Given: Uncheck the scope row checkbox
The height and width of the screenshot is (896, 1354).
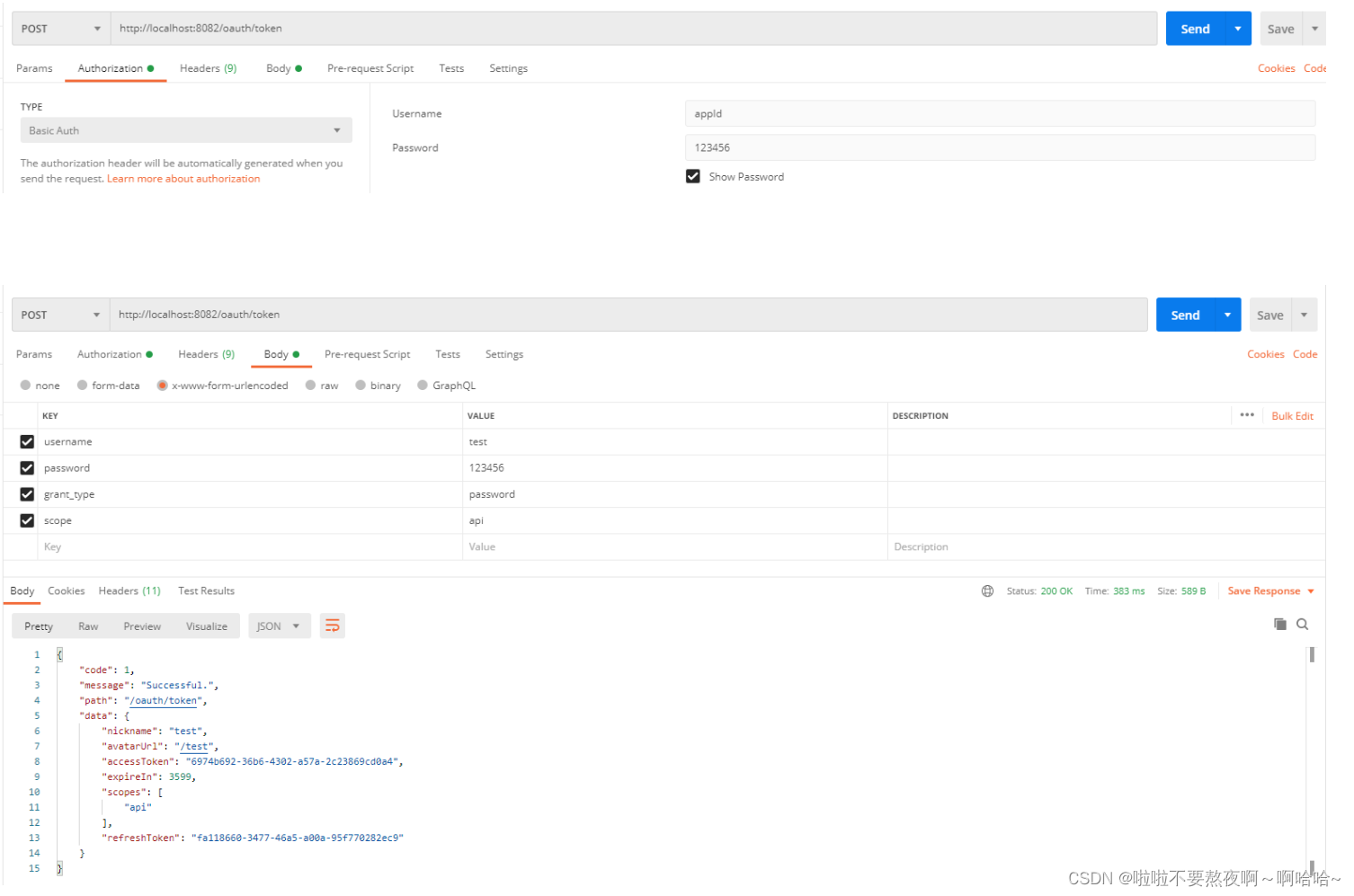Looking at the screenshot, I should (27, 520).
